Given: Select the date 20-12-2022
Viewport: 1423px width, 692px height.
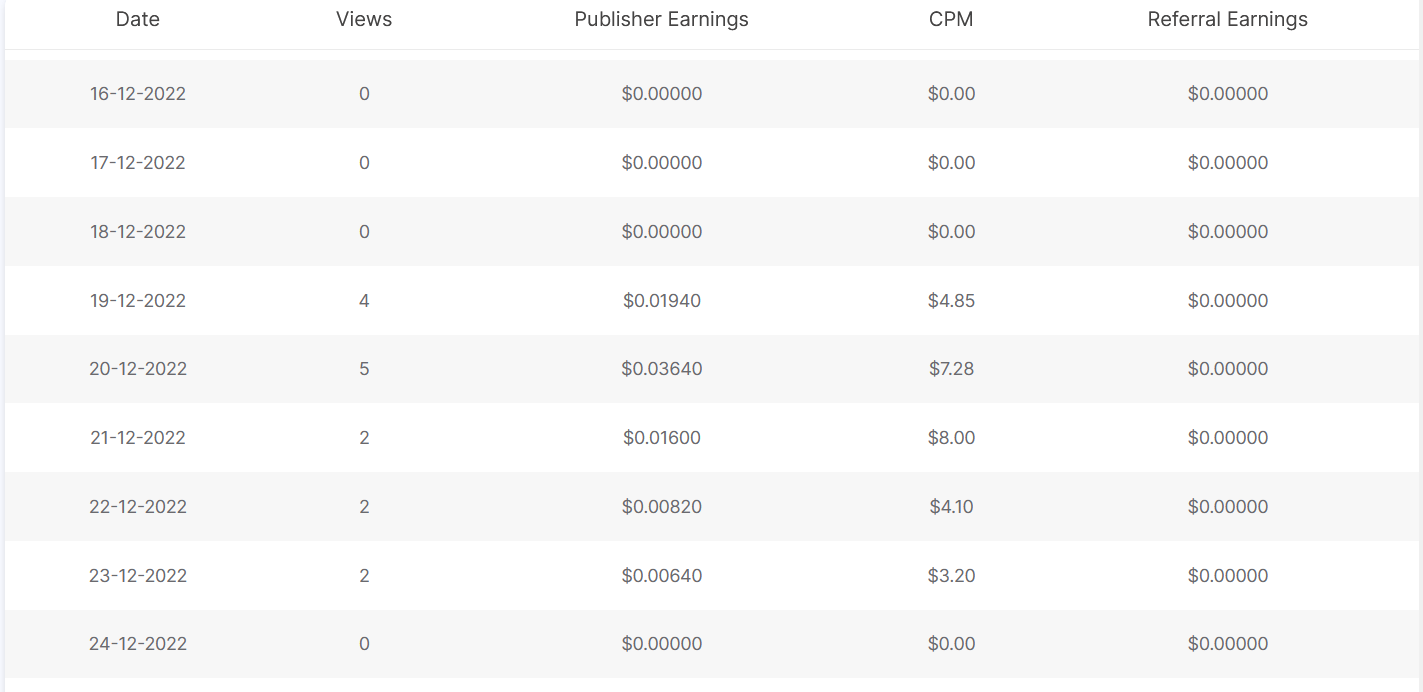Looking at the screenshot, I should pos(138,369).
